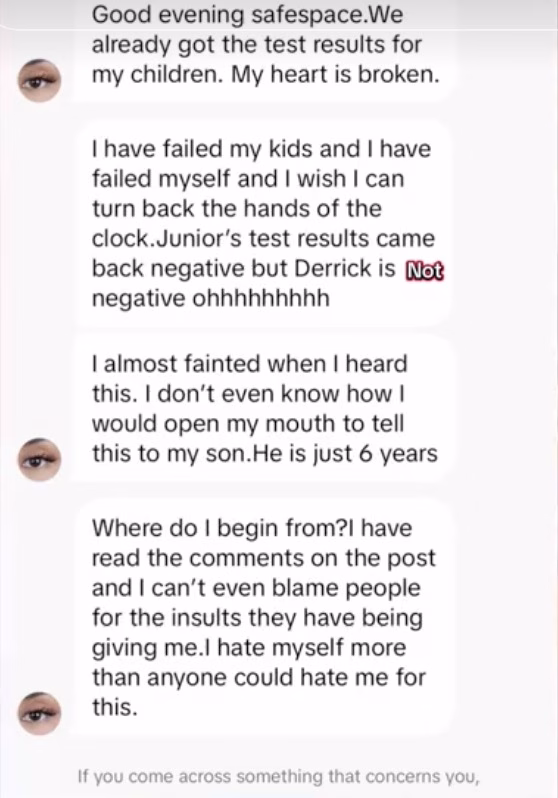Select the message starting "I have failed my kids"
Image resolution: width=558 pixels, height=798 pixels.
click(x=265, y=223)
